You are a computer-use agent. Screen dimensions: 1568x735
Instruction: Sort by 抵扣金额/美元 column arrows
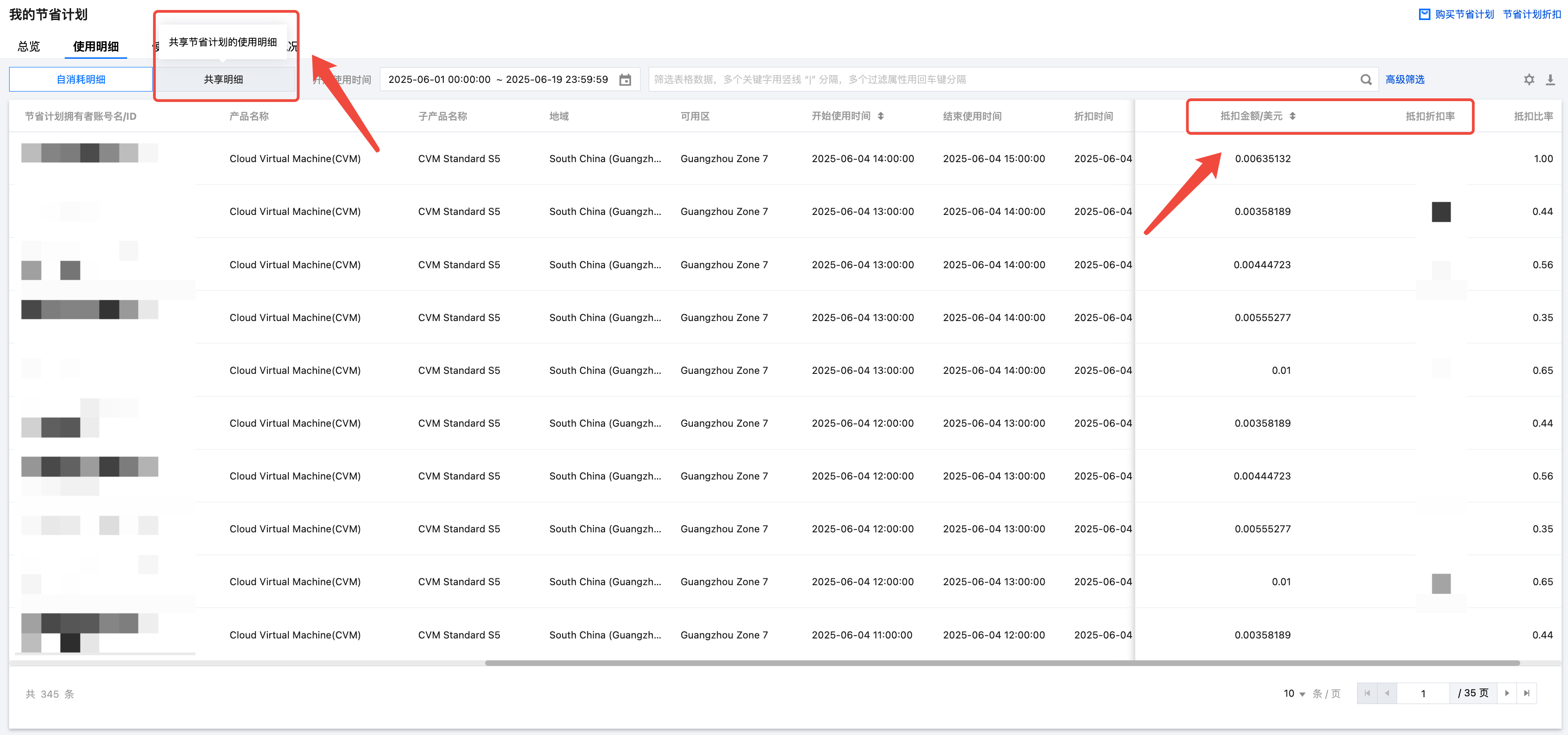[x=1291, y=116]
